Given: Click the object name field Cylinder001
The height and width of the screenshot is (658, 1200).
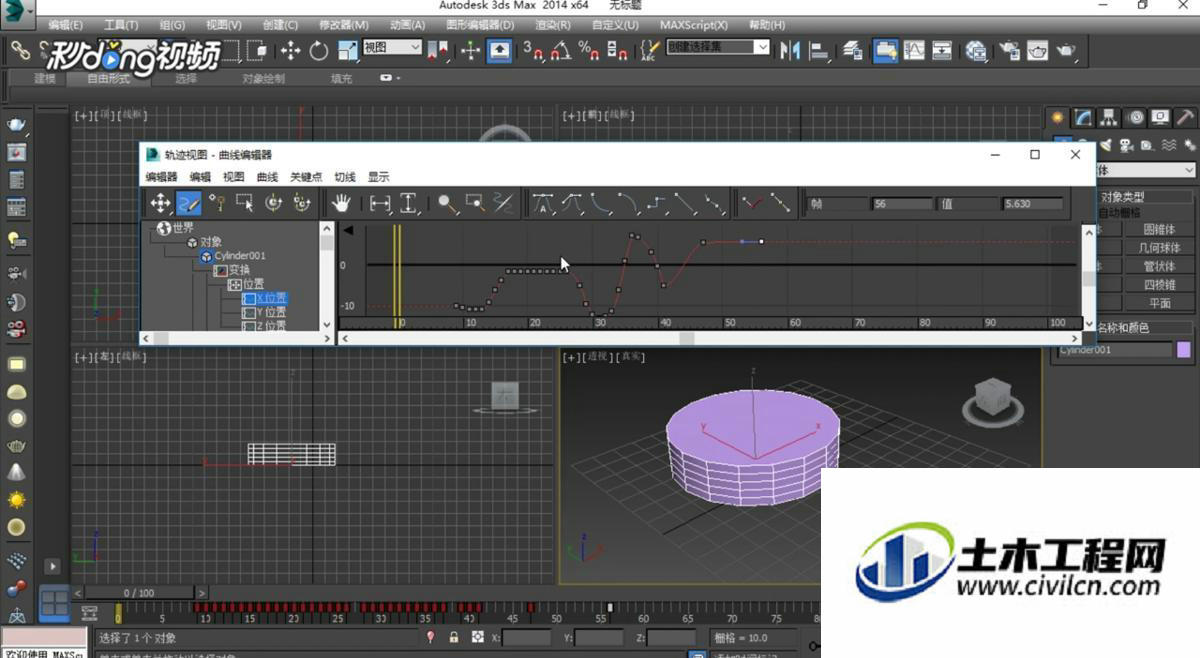Looking at the screenshot, I should point(1115,350).
